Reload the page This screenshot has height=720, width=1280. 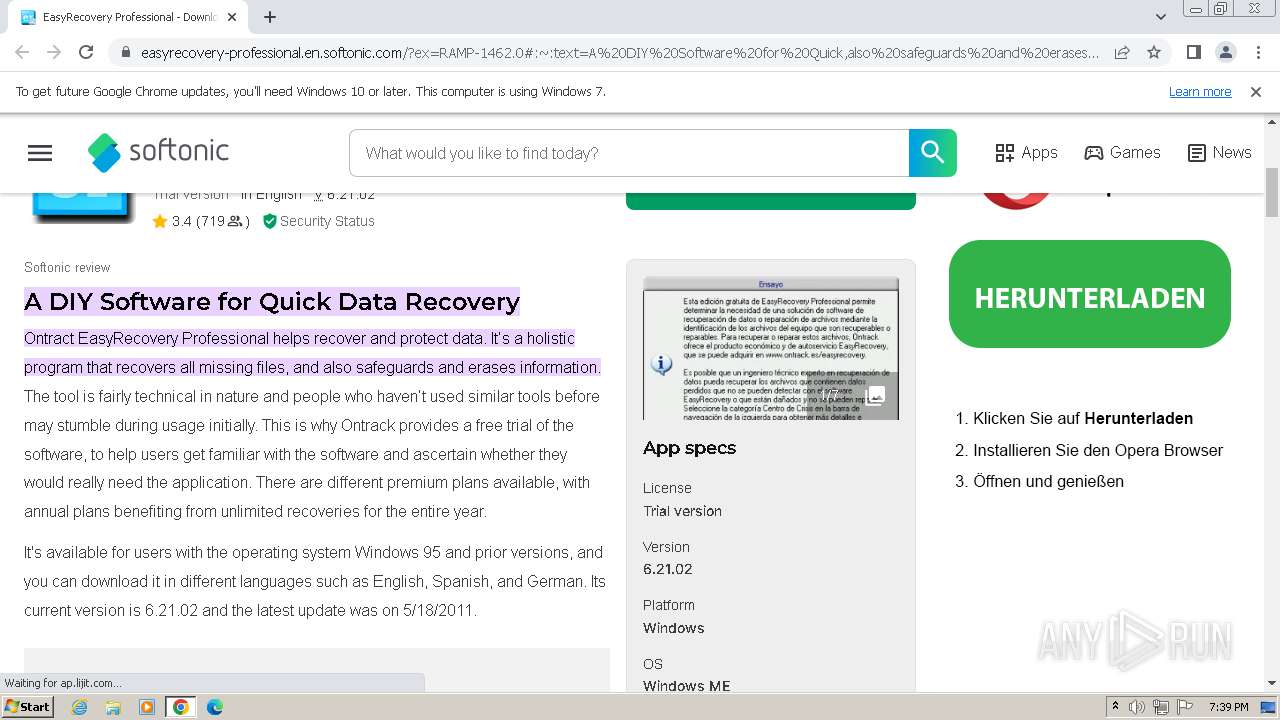(86, 52)
